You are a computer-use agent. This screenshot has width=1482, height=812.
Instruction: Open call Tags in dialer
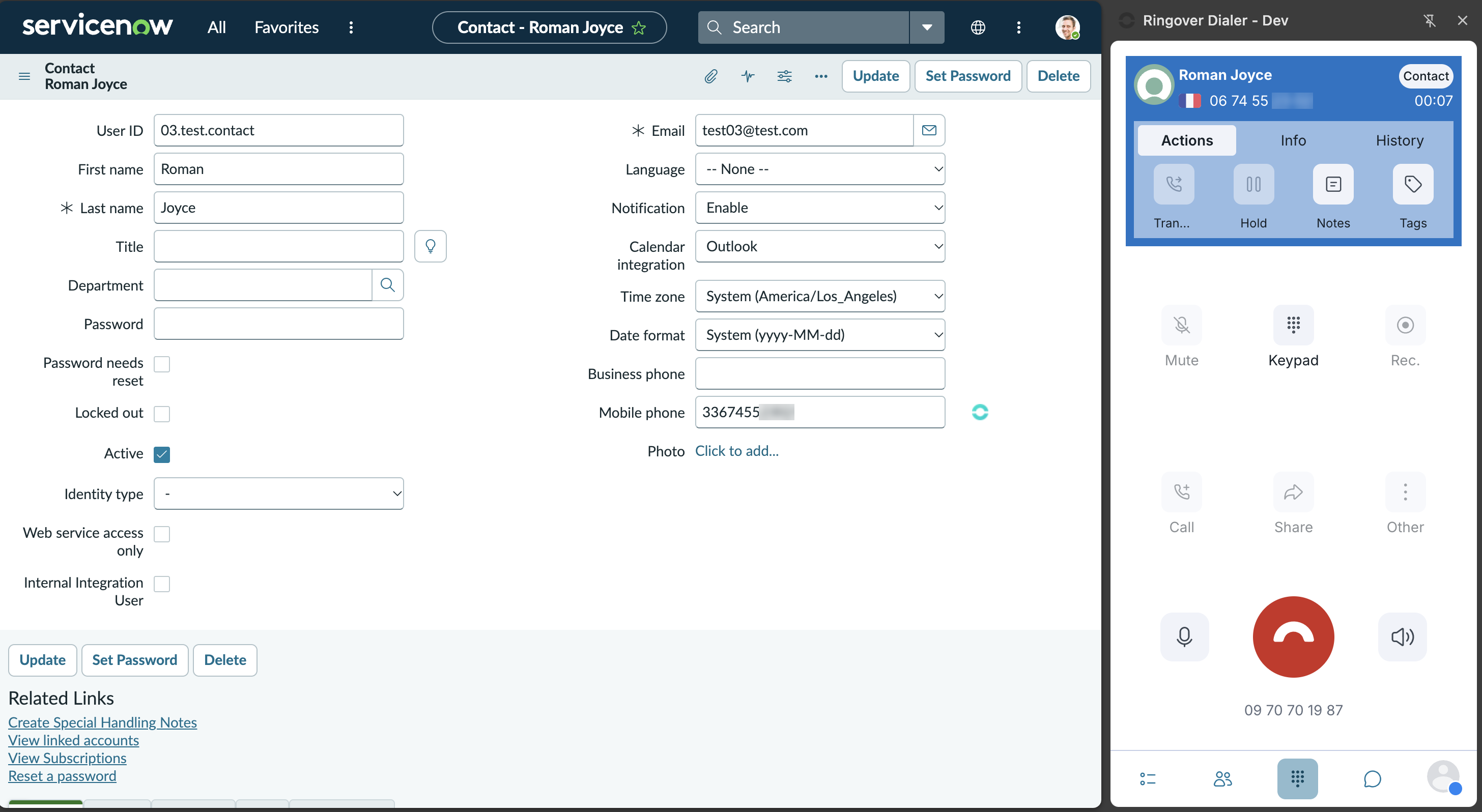click(1413, 184)
